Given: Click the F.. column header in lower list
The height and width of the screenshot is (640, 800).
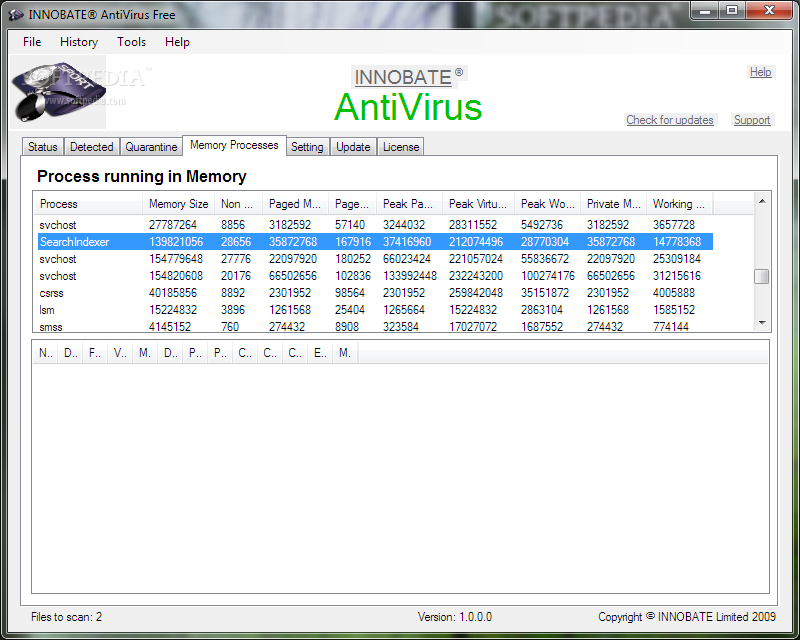Looking at the screenshot, I should point(95,353).
